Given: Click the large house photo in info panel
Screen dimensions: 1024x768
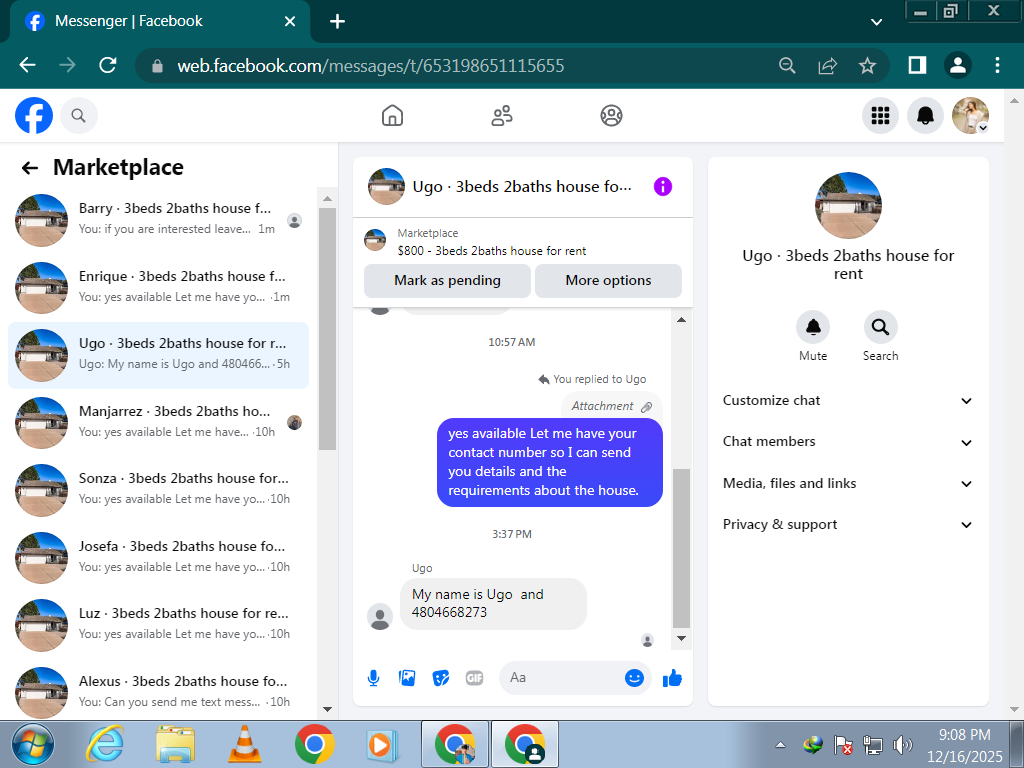Looking at the screenshot, I should [x=848, y=205].
